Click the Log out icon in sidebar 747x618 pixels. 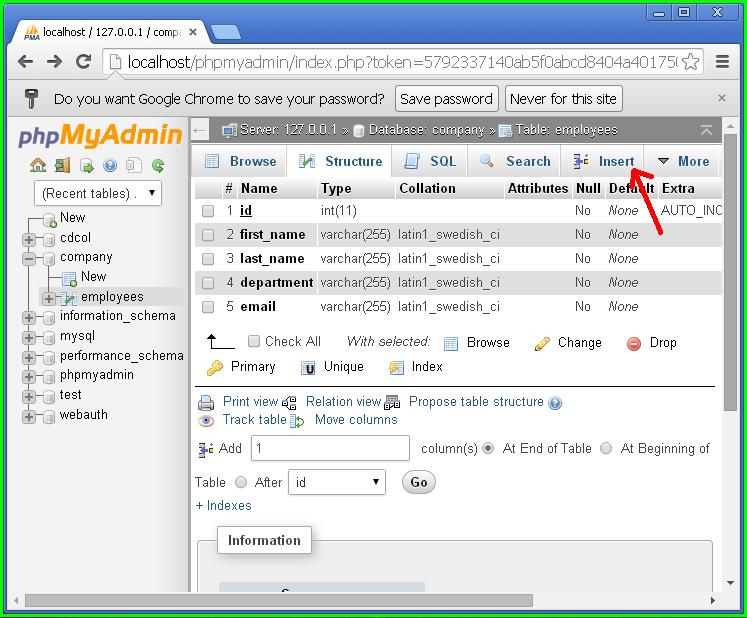62,165
